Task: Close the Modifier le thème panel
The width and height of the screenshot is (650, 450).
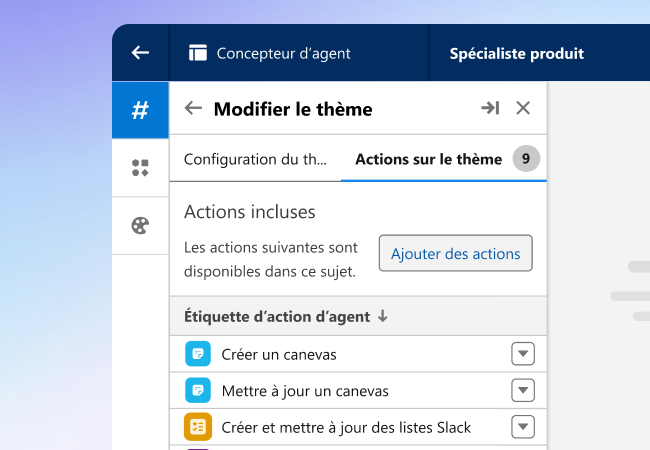Action: point(523,108)
